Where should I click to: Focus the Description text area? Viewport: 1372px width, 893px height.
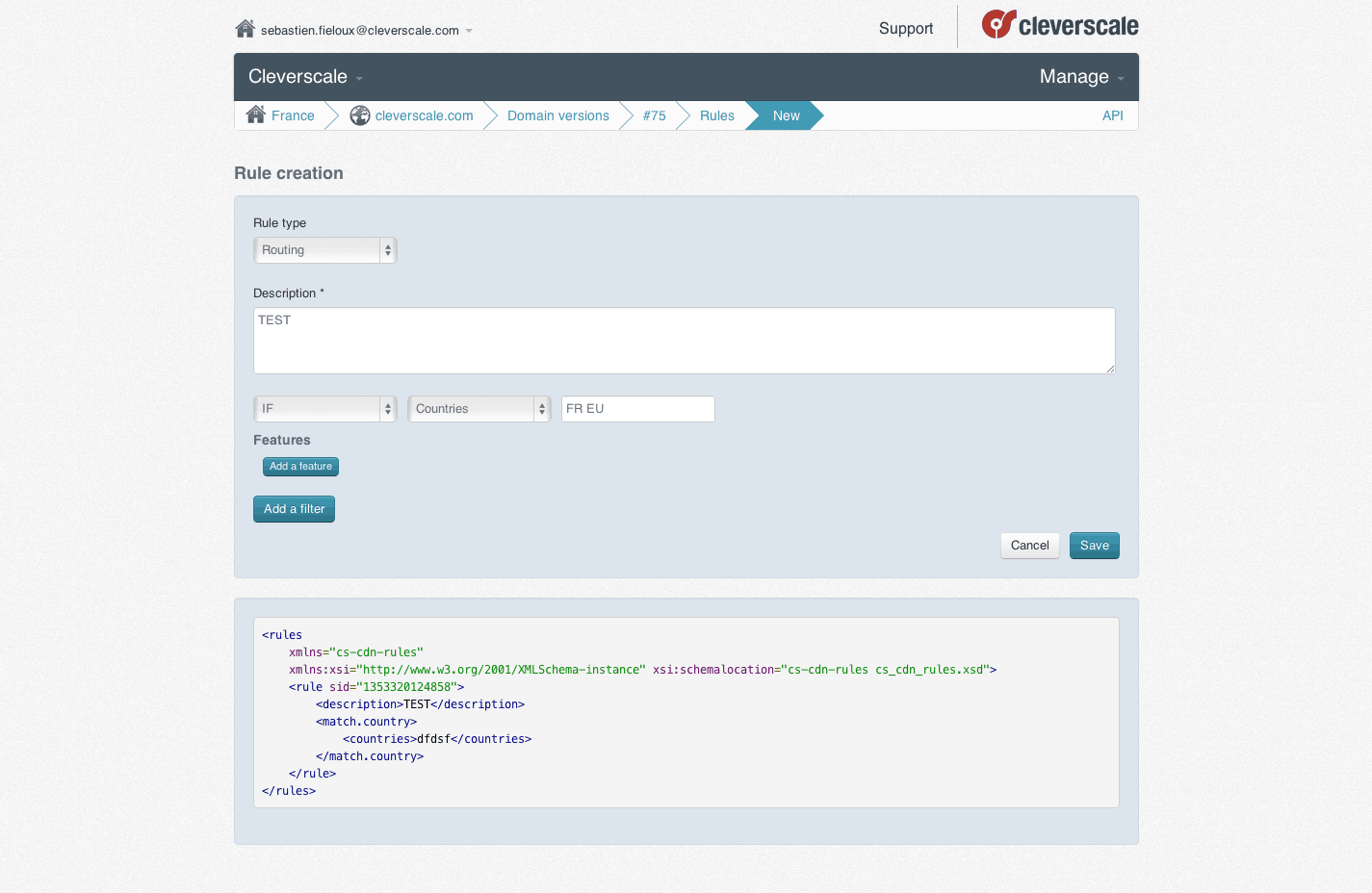point(685,341)
